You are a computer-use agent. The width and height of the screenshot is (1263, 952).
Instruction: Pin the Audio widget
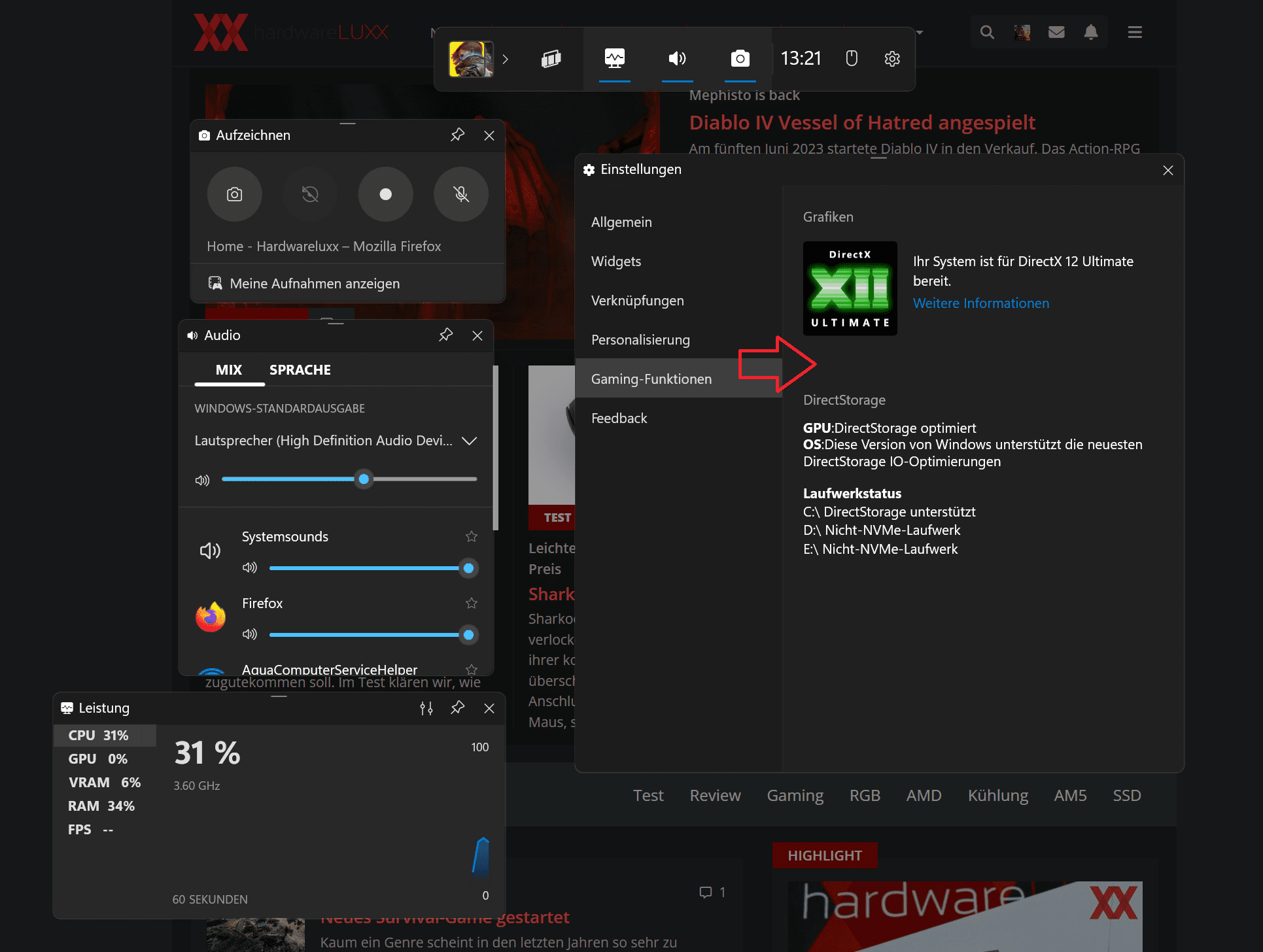(446, 335)
